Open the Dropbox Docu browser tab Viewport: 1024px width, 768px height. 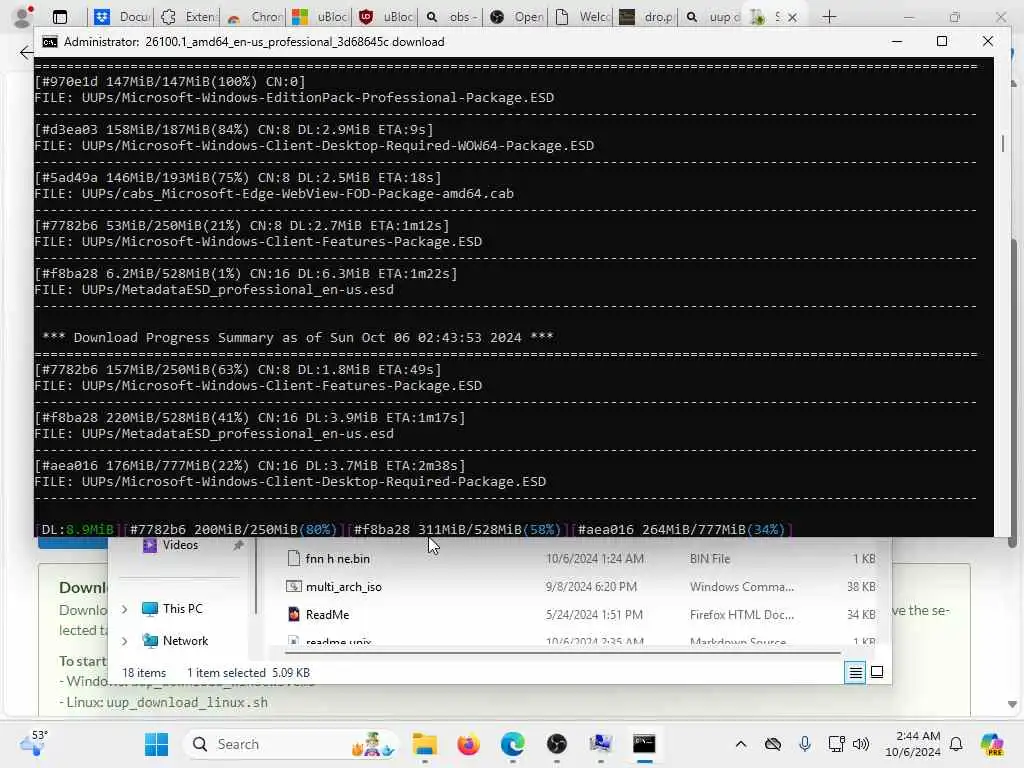pos(121,16)
